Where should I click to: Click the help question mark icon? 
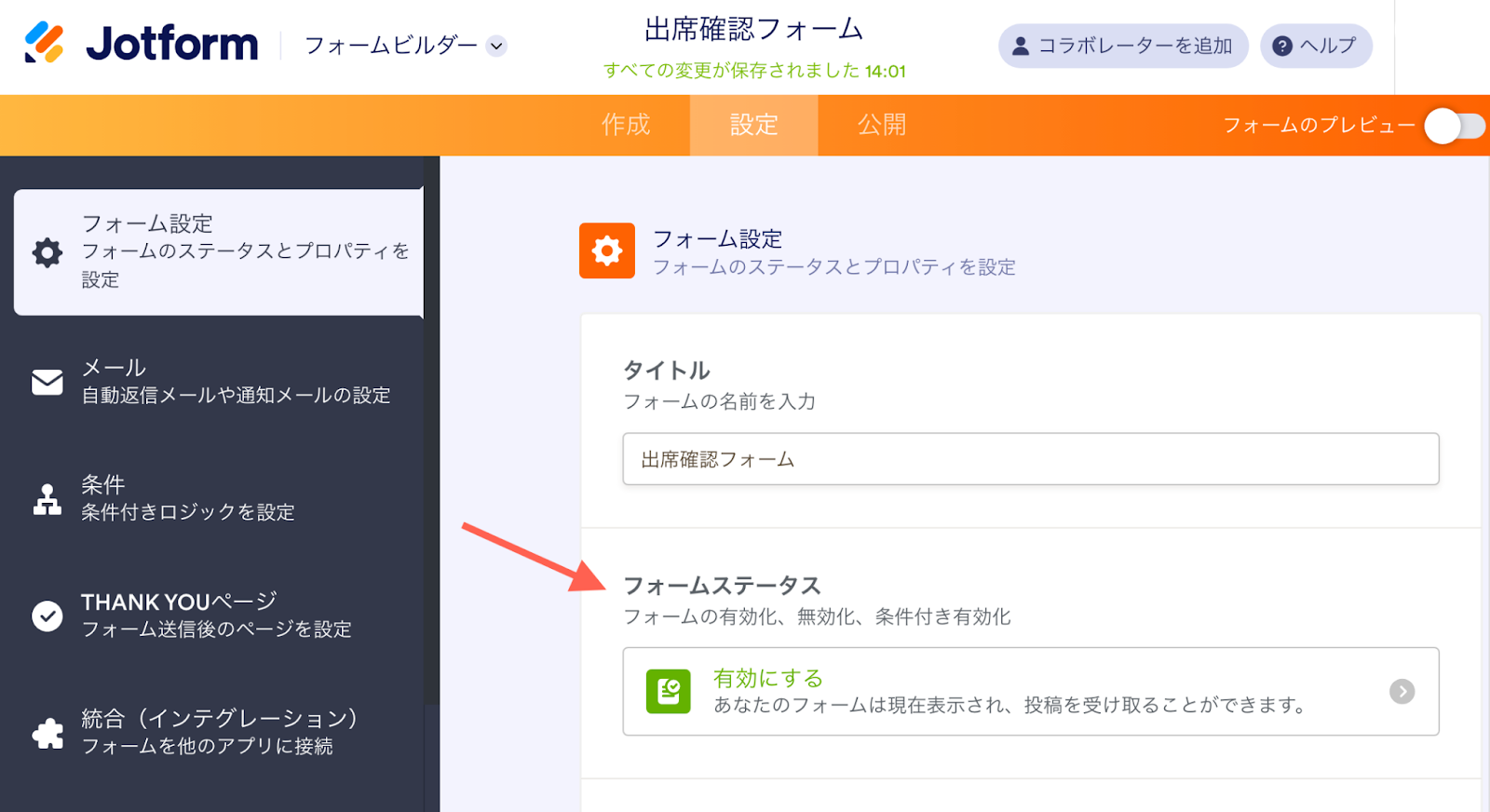(x=1282, y=46)
